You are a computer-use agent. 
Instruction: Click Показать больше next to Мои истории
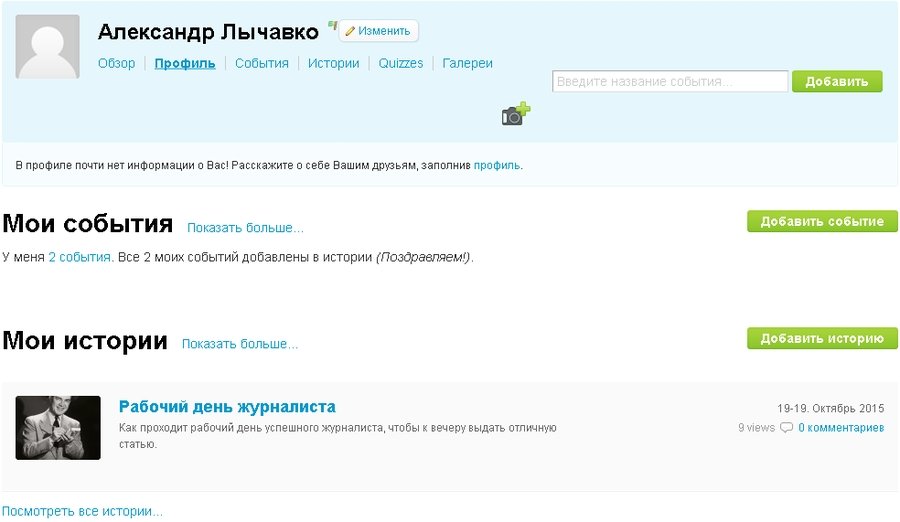click(x=240, y=344)
